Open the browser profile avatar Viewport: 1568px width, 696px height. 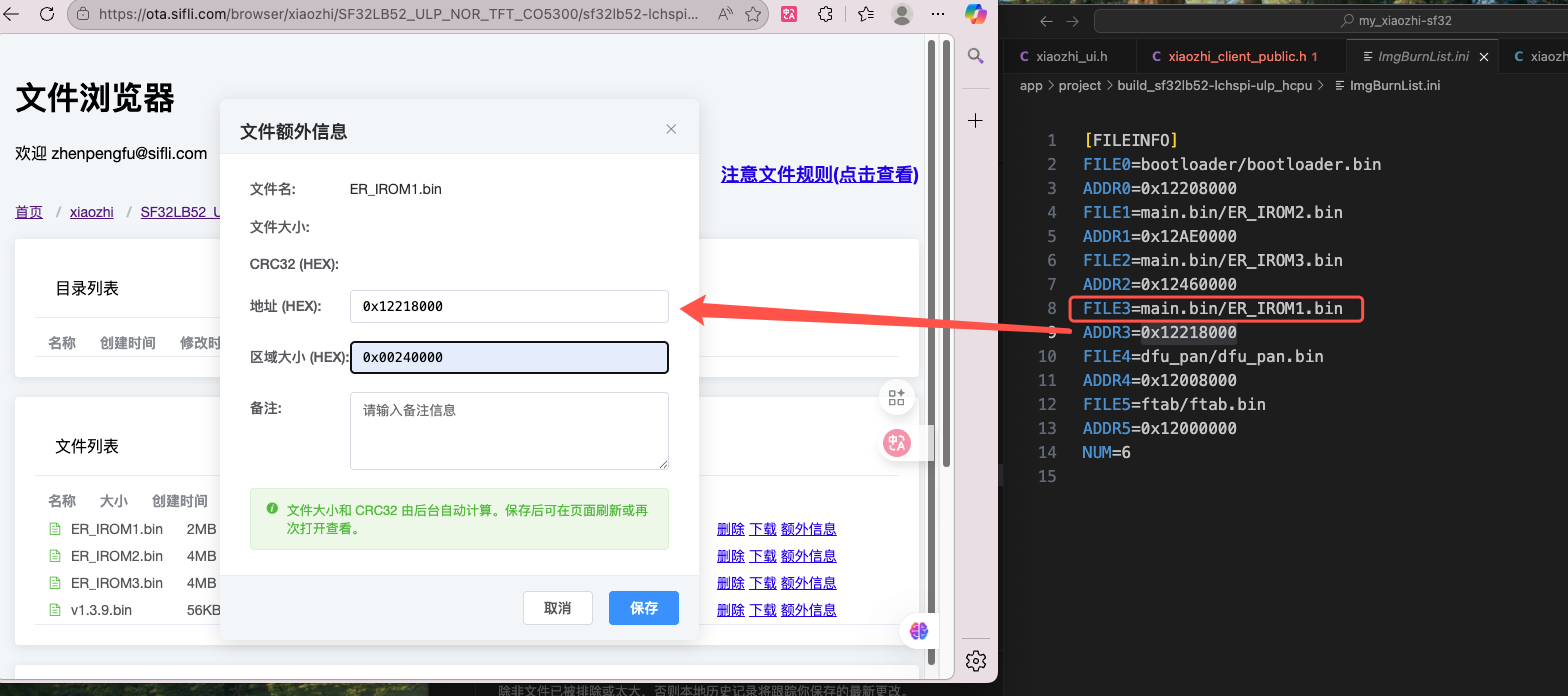[901, 15]
